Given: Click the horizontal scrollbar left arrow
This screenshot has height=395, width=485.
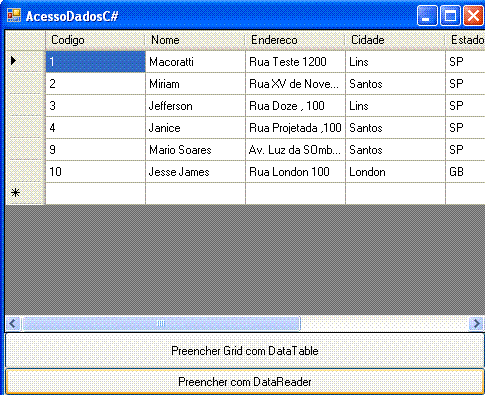Looking at the screenshot, I should click(13, 323).
